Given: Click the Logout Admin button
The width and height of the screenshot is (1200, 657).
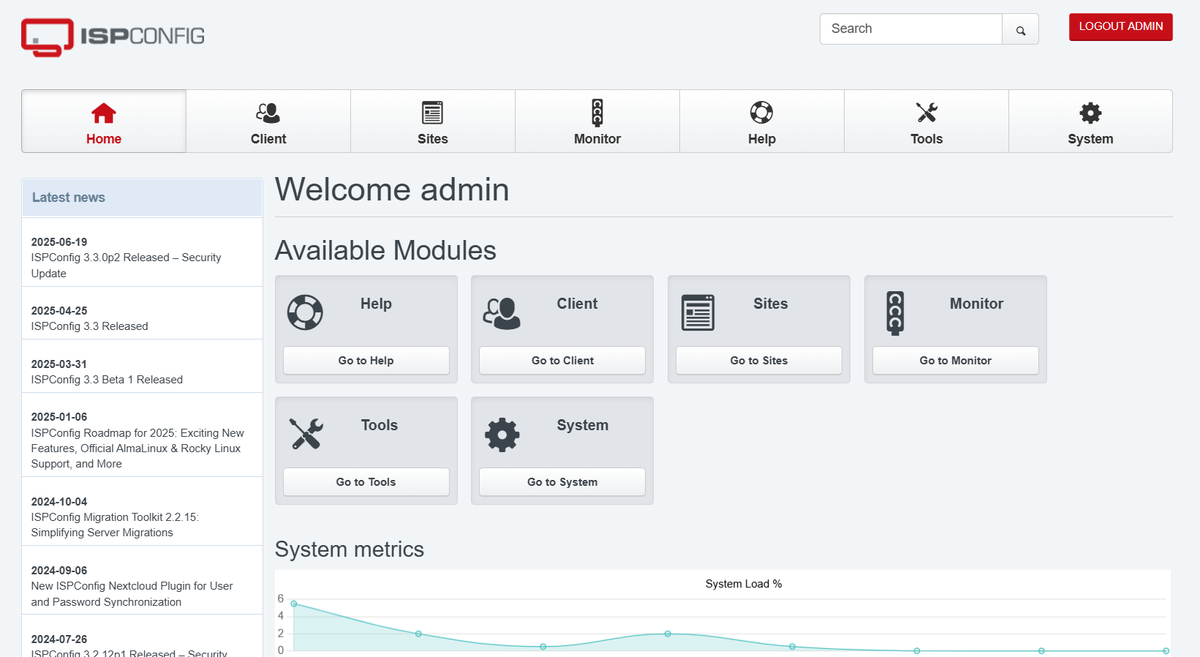Looking at the screenshot, I should [1121, 27].
